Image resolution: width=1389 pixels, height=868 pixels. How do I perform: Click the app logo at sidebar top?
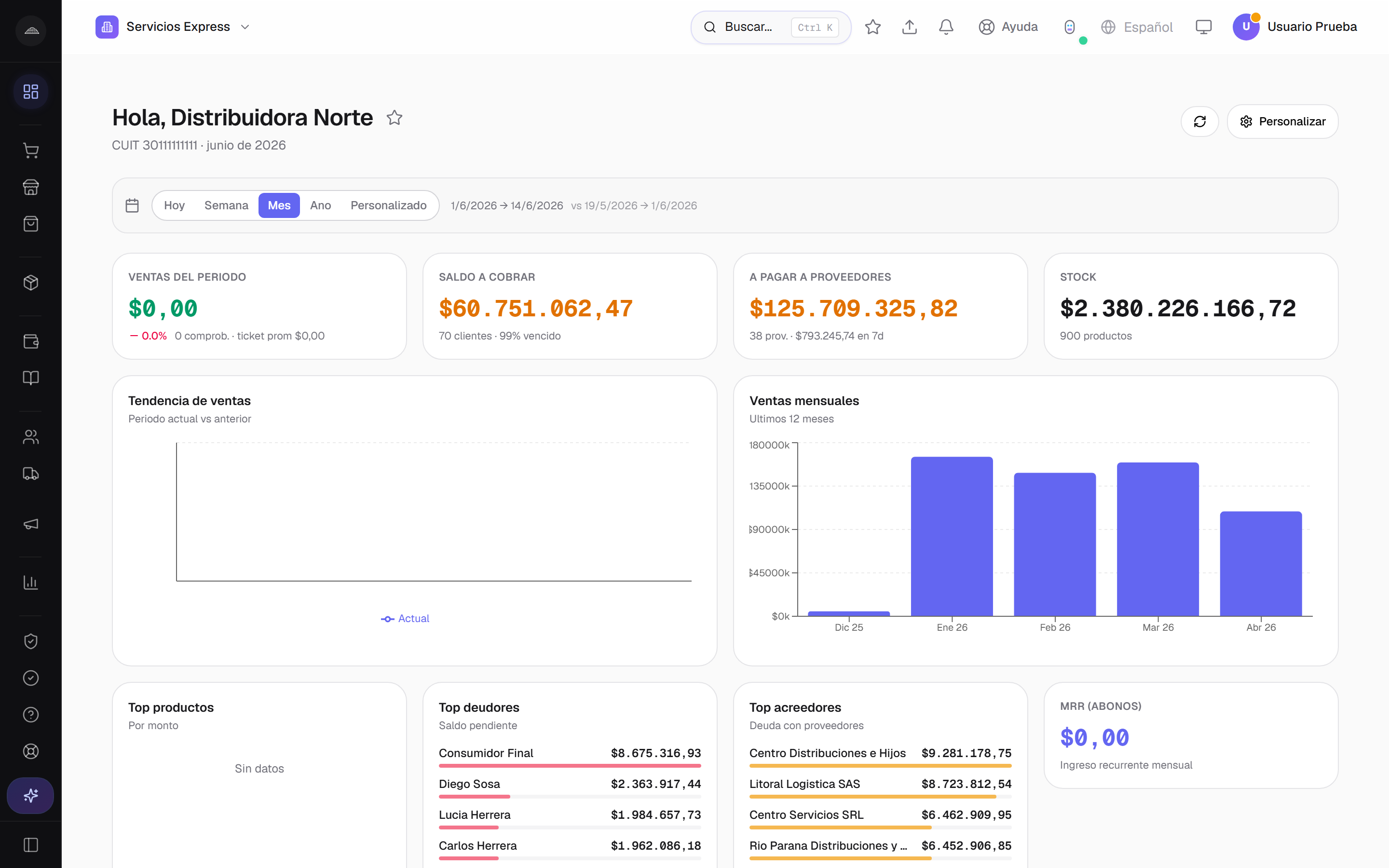pyautogui.click(x=31, y=30)
